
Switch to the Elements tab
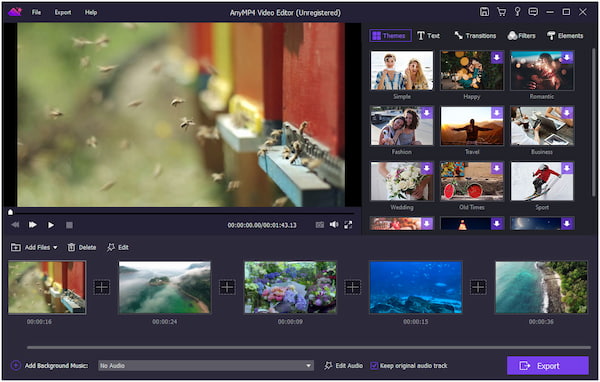coord(565,36)
